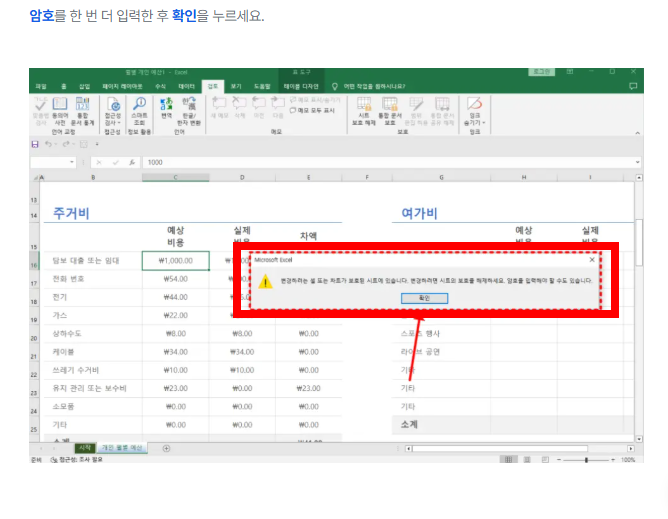Click the 로그인 sign-in button
Viewport: 668px width, 519px height.
(x=541, y=72)
